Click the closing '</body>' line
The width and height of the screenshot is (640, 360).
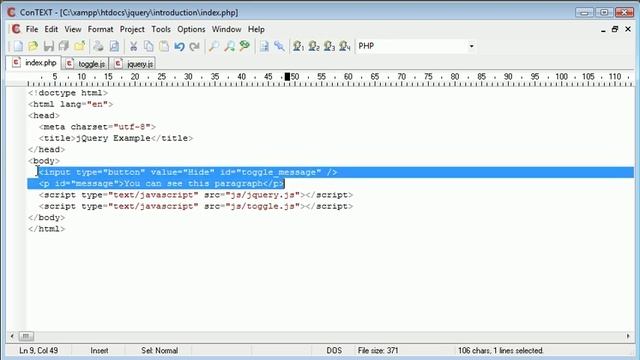pos(47,218)
